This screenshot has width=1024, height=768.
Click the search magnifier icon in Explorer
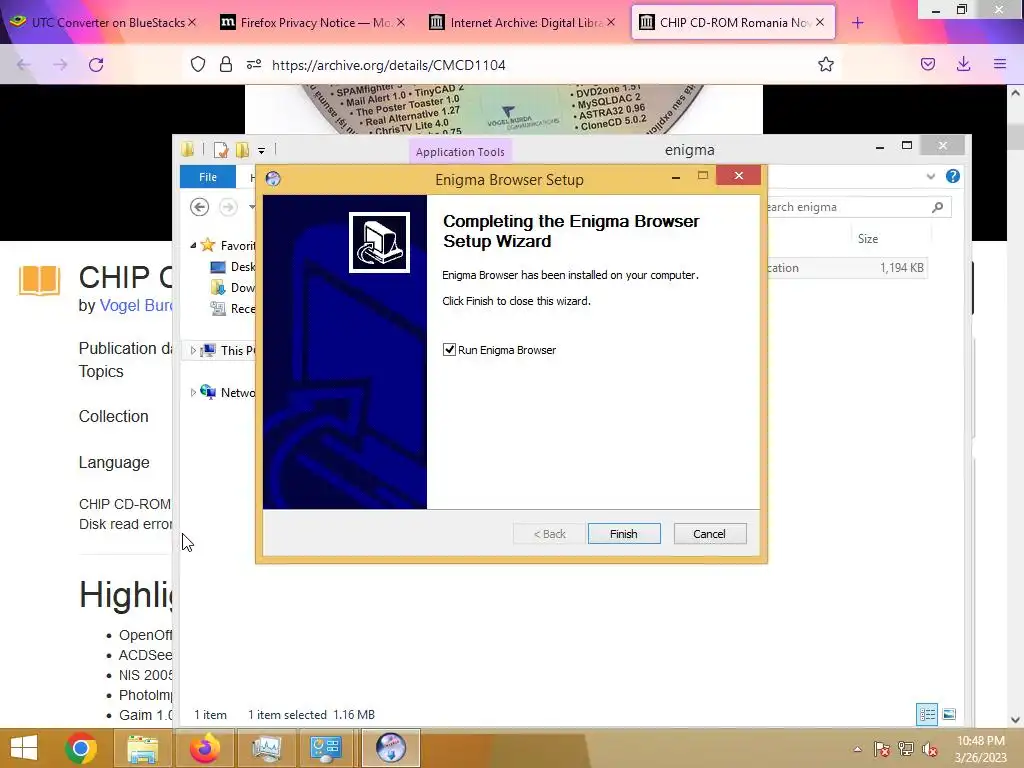(x=938, y=207)
